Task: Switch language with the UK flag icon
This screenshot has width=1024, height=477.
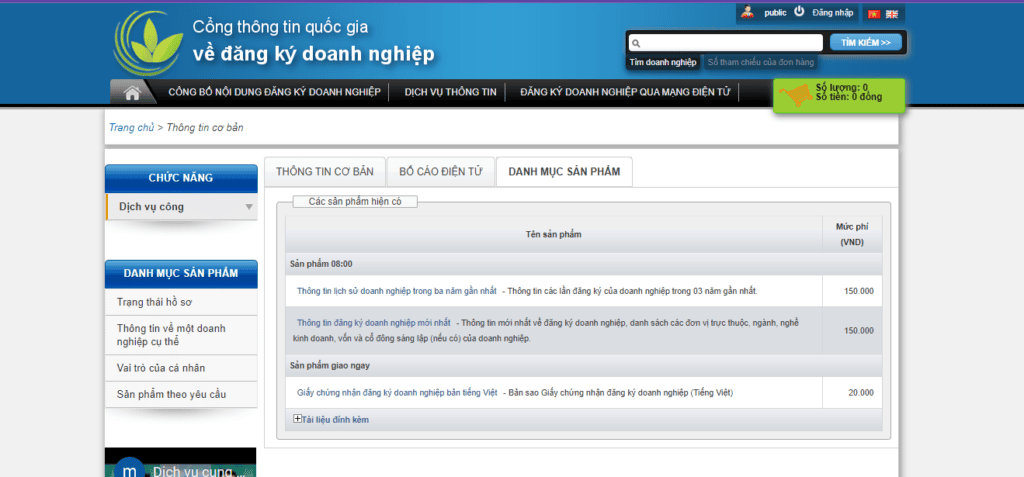Action: tap(891, 14)
